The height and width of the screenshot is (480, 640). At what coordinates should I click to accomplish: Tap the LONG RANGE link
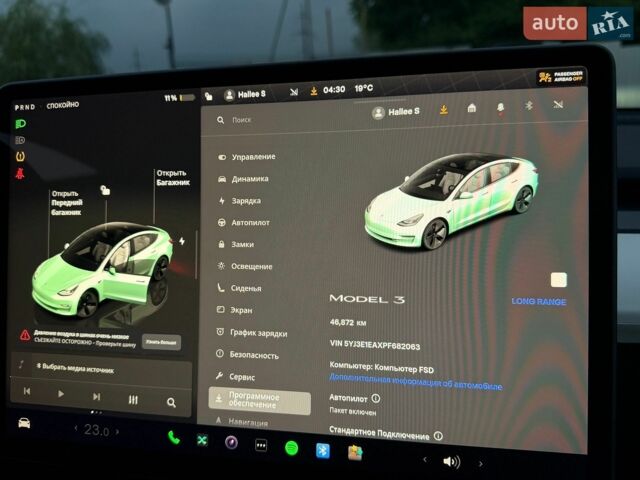(x=539, y=302)
